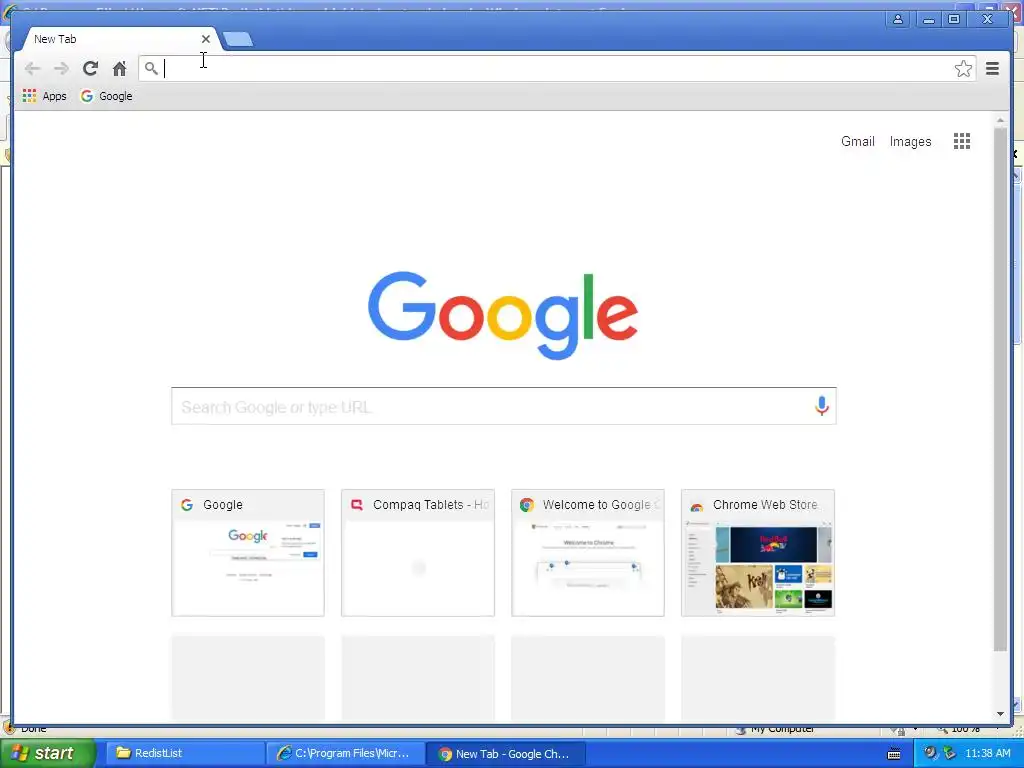
Task: Open the Images link
Action: pos(910,141)
